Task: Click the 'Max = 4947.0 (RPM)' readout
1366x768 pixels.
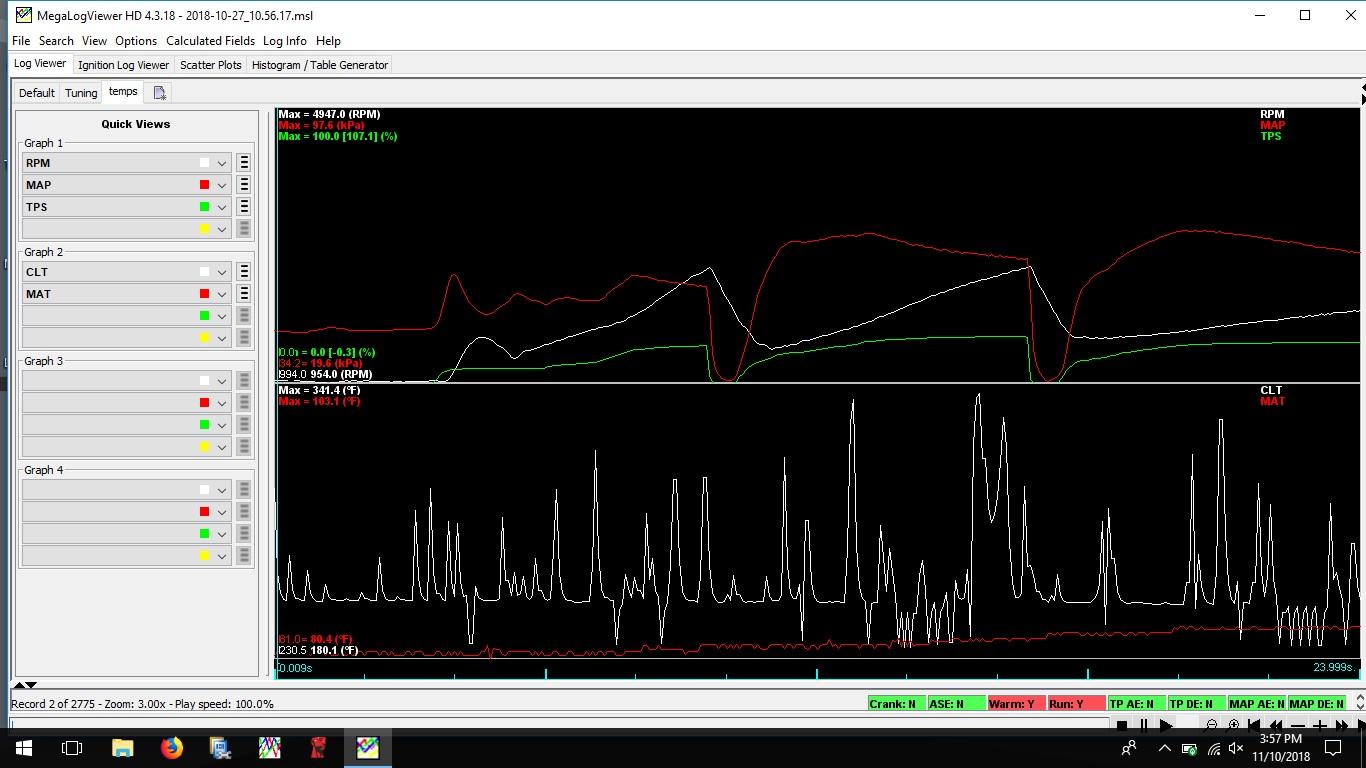Action: pos(329,114)
